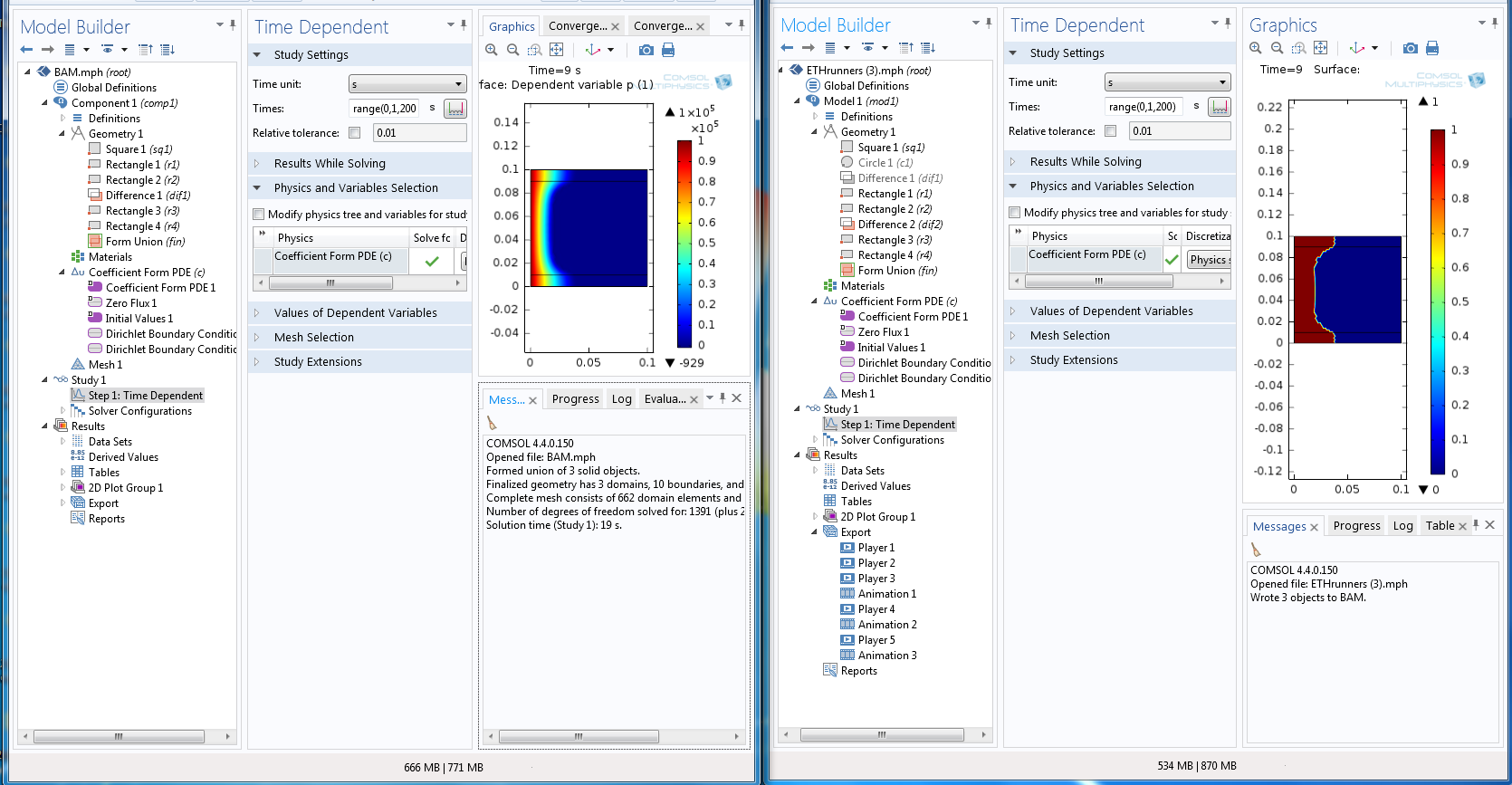Enable Relative tolerance checkbox in ETHrunners window
1512x785 pixels.
click(1111, 131)
